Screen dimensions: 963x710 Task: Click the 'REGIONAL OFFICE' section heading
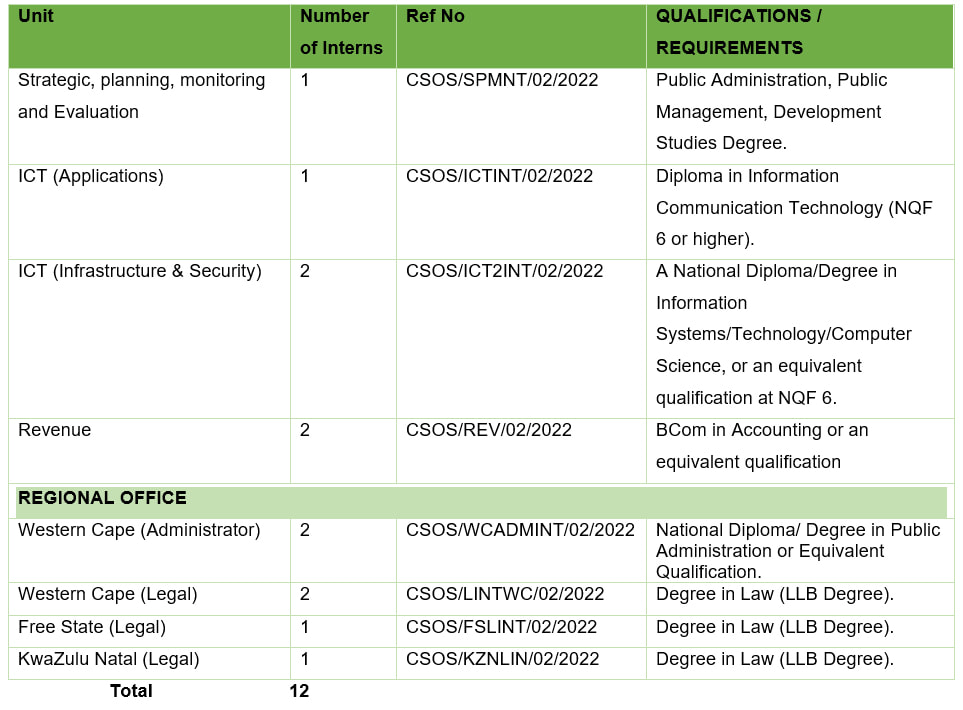point(102,498)
